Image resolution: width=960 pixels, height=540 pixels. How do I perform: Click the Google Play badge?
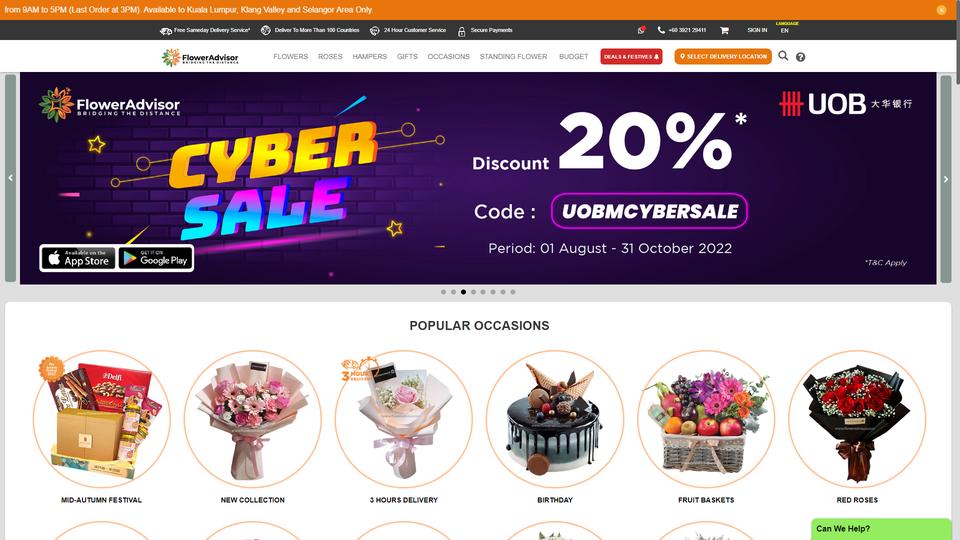[156, 258]
